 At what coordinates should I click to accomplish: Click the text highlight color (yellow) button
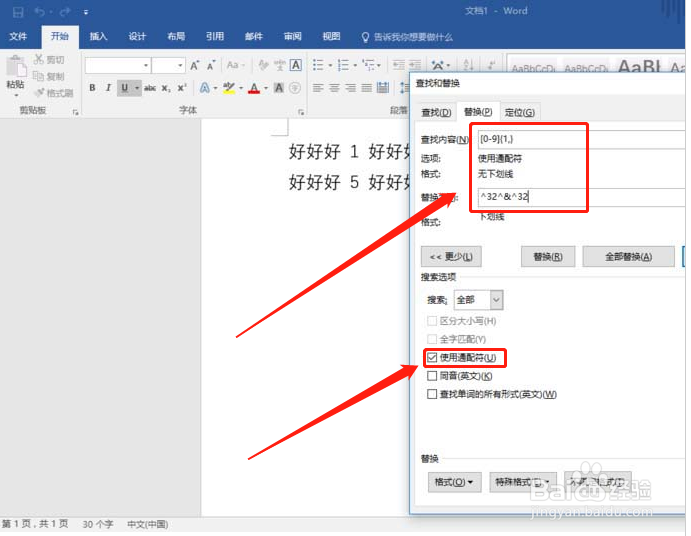[229, 88]
